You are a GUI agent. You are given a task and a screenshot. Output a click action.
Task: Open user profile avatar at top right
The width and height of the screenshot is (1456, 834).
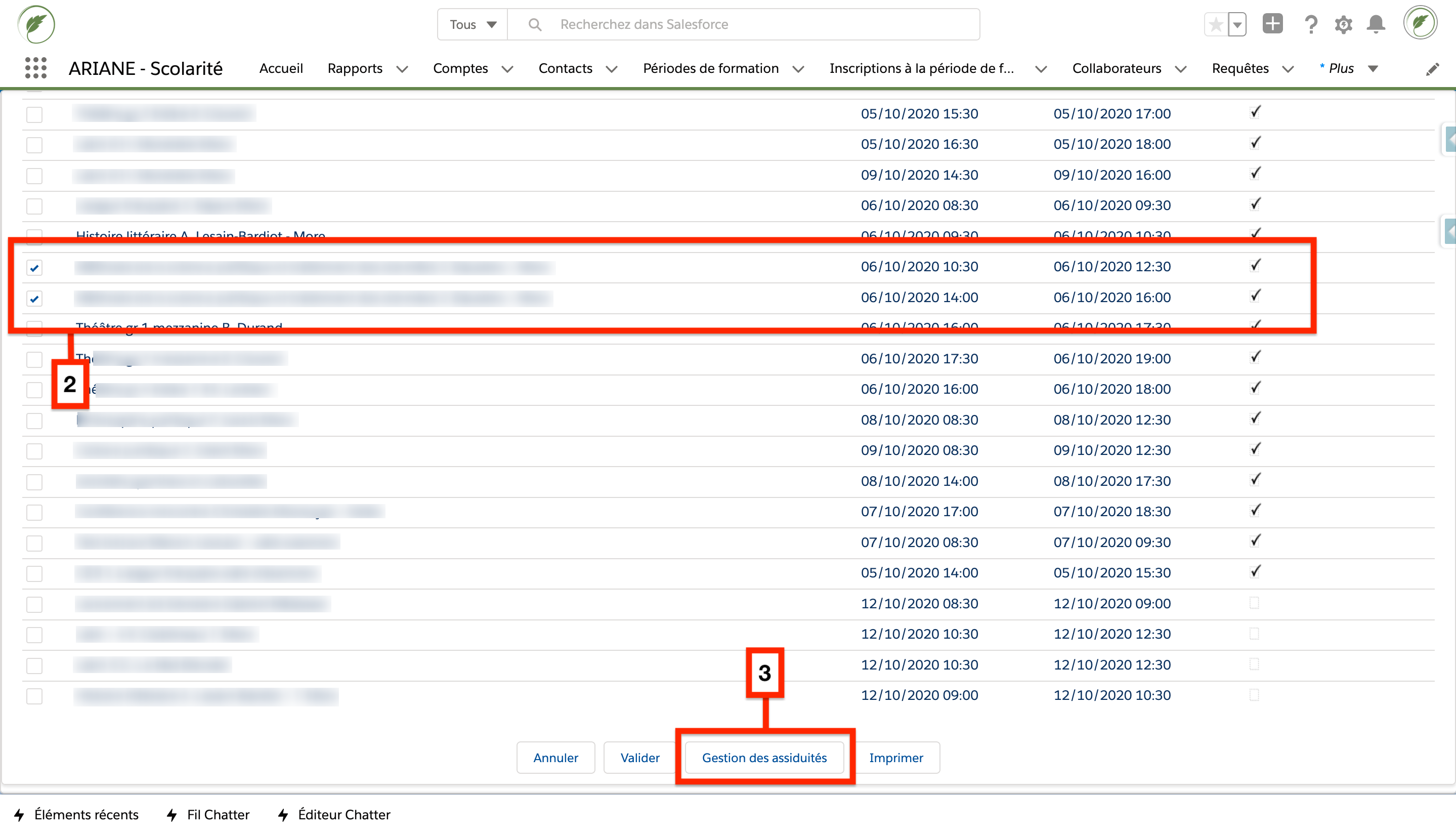pos(1420,23)
